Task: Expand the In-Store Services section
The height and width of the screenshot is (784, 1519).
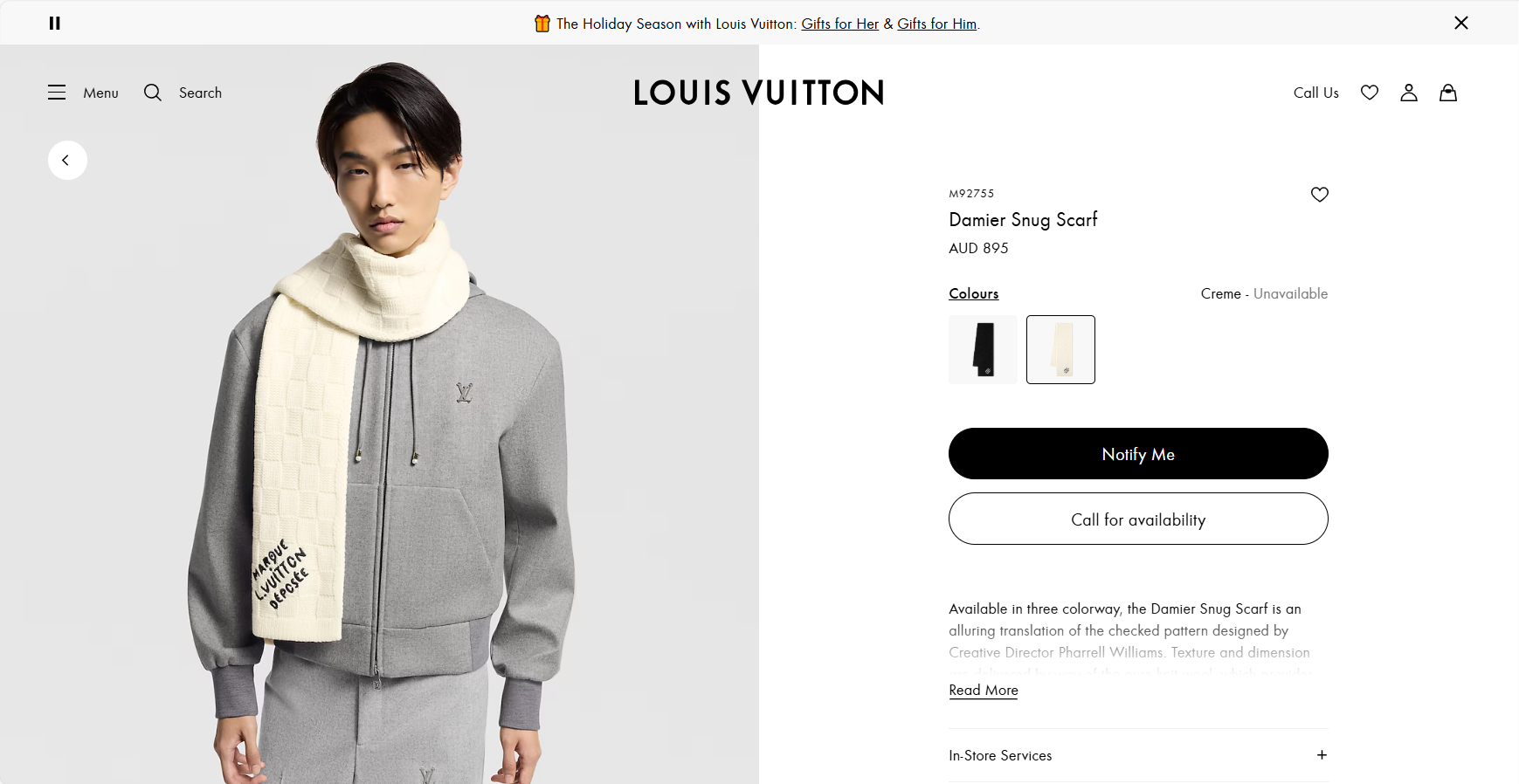Action: pos(1321,755)
